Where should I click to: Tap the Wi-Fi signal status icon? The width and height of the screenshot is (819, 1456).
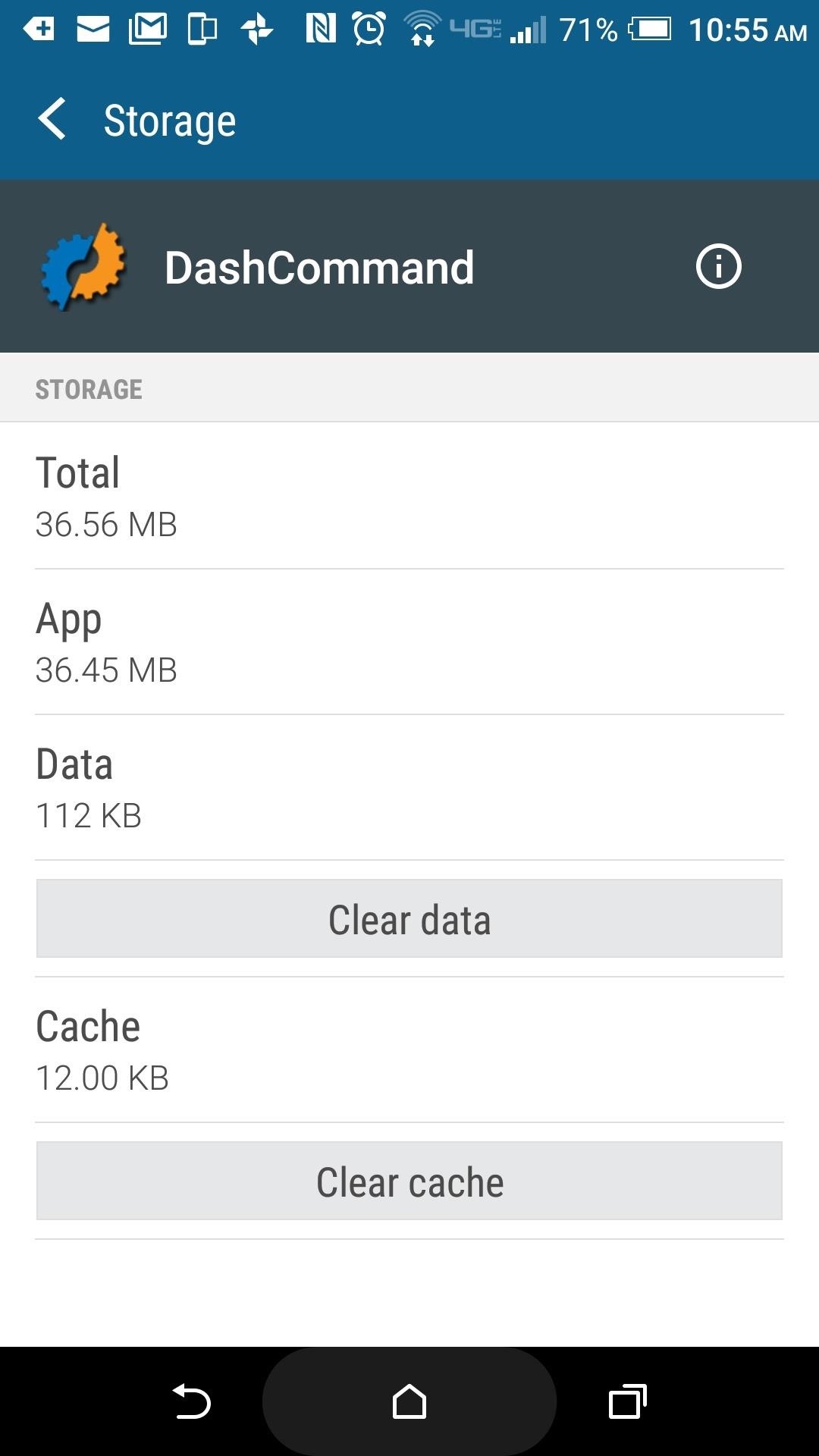pos(422,30)
